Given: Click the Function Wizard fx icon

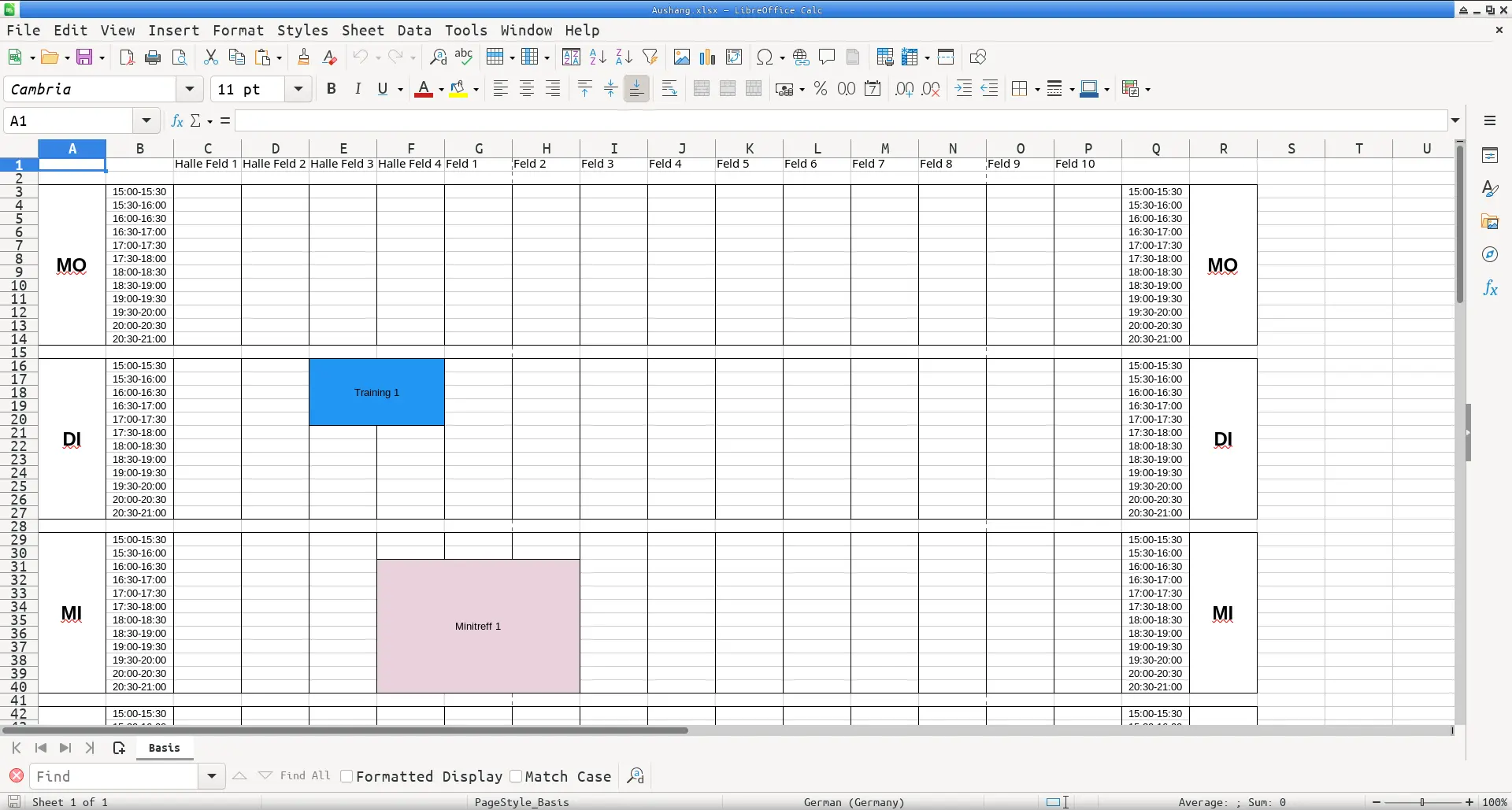Looking at the screenshot, I should pos(177,120).
